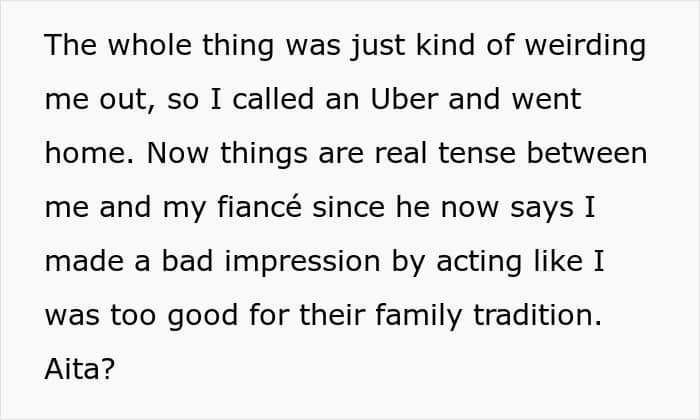Click on the word "went"
Screen dimensions: 700x420
click(x=543, y=100)
